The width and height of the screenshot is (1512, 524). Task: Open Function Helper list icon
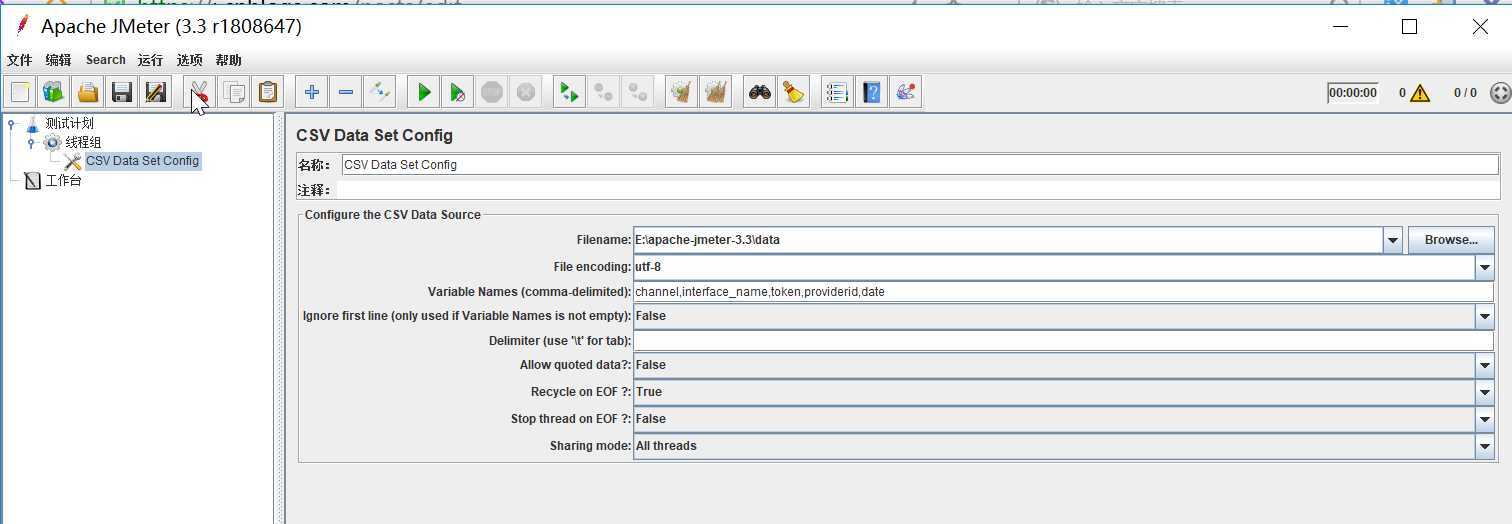click(838, 92)
